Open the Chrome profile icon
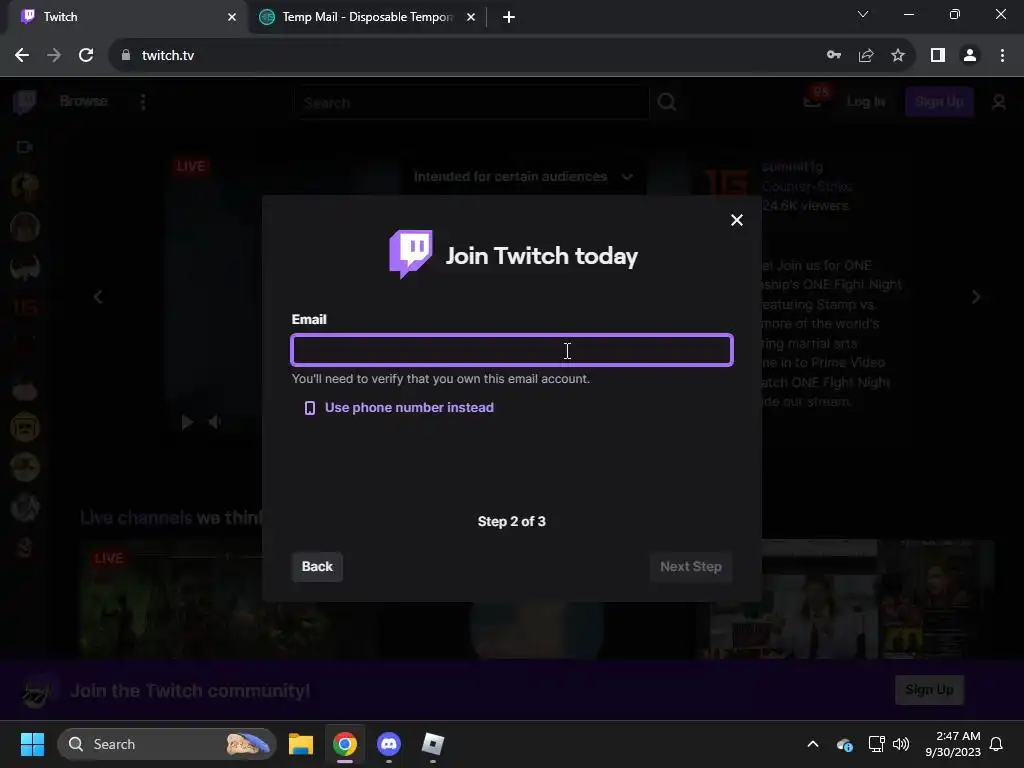1024x768 pixels. tap(970, 56)
